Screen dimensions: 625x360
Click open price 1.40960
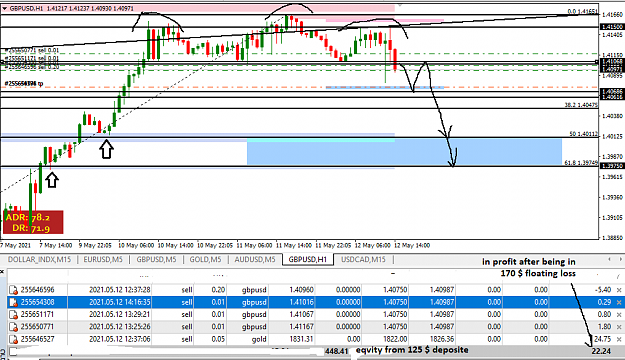(301, 290)
